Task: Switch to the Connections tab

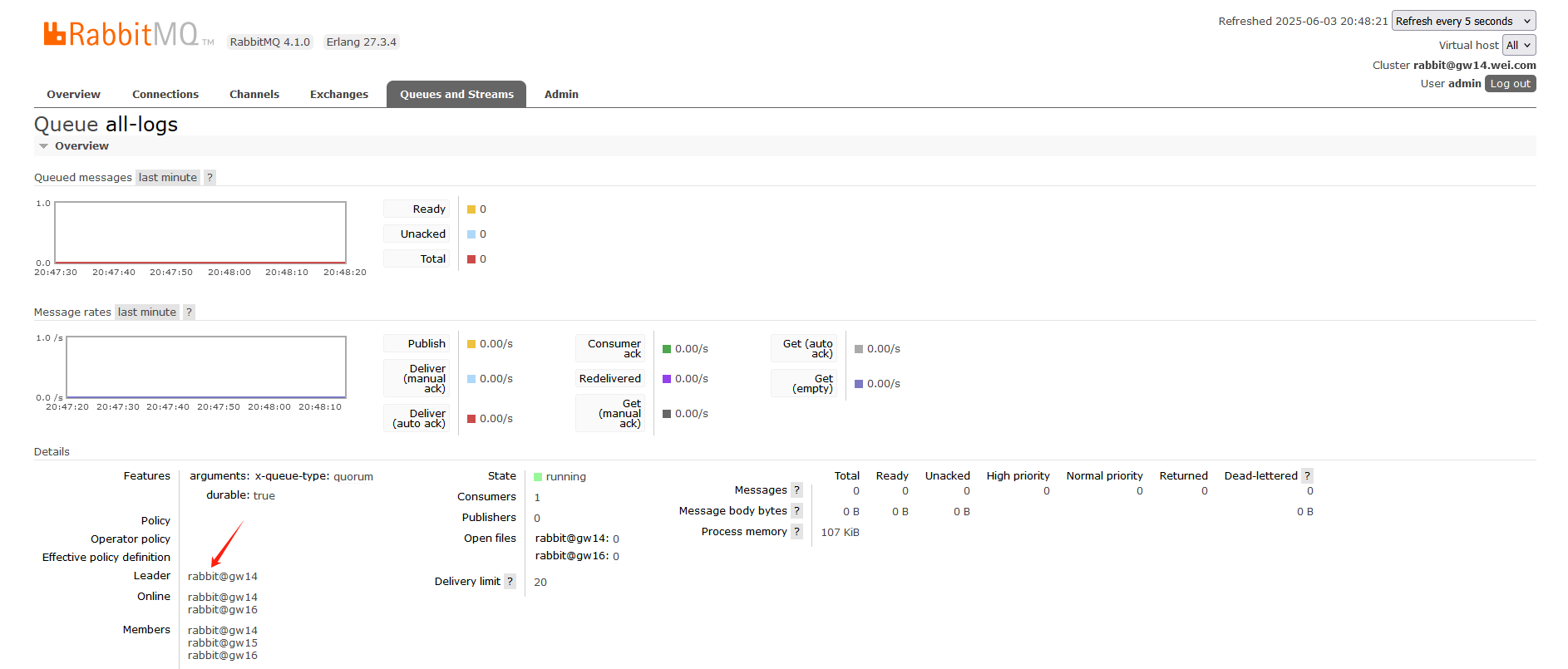Action: (x=165, y=94)
